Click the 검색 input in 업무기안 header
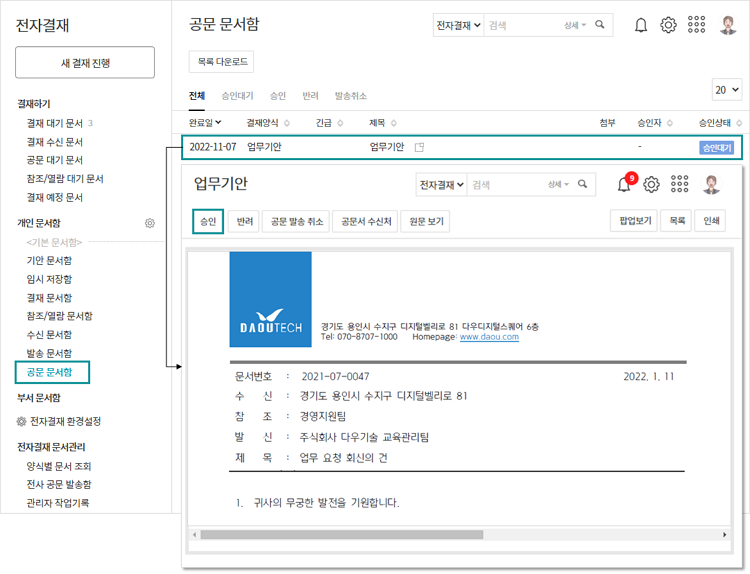Viewport: 750px width, 574px height. 505,184
